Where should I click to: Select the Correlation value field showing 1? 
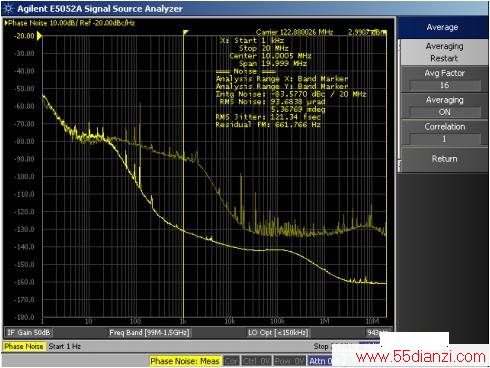445,139
